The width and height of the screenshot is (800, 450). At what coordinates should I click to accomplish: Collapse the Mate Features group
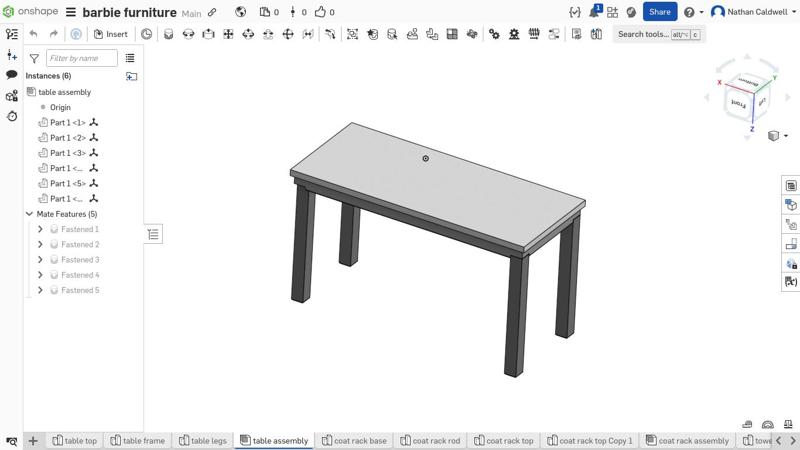pos(30,214)
